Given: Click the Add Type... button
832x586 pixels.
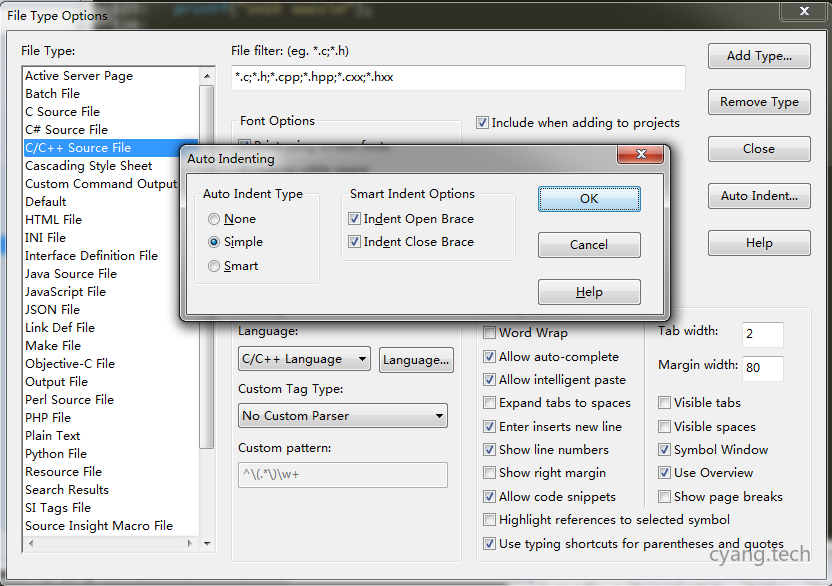Looking at the screenshot, I should pyautogui.click(x=758, y=56).
